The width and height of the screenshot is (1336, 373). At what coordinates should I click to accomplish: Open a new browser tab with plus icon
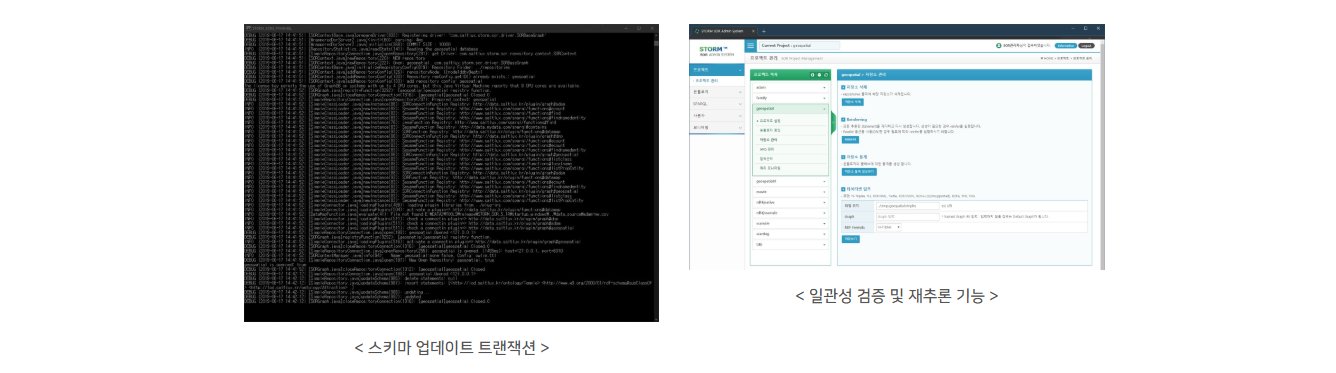click(x=764, y=31)
